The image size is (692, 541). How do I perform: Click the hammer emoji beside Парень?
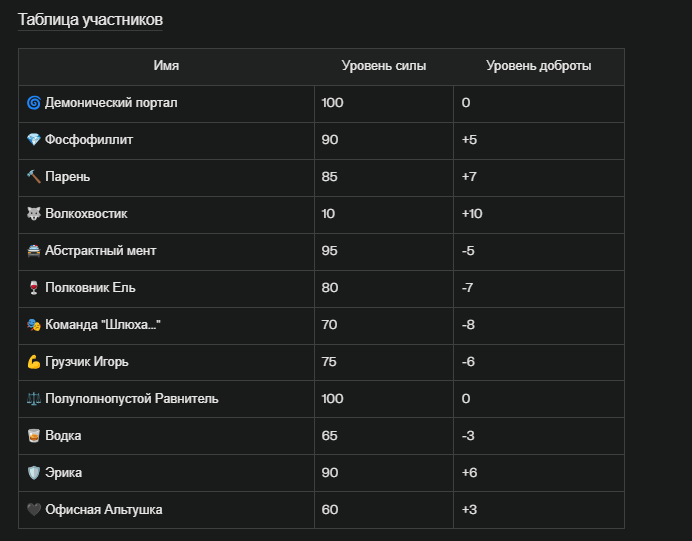(x=34, y=177)
